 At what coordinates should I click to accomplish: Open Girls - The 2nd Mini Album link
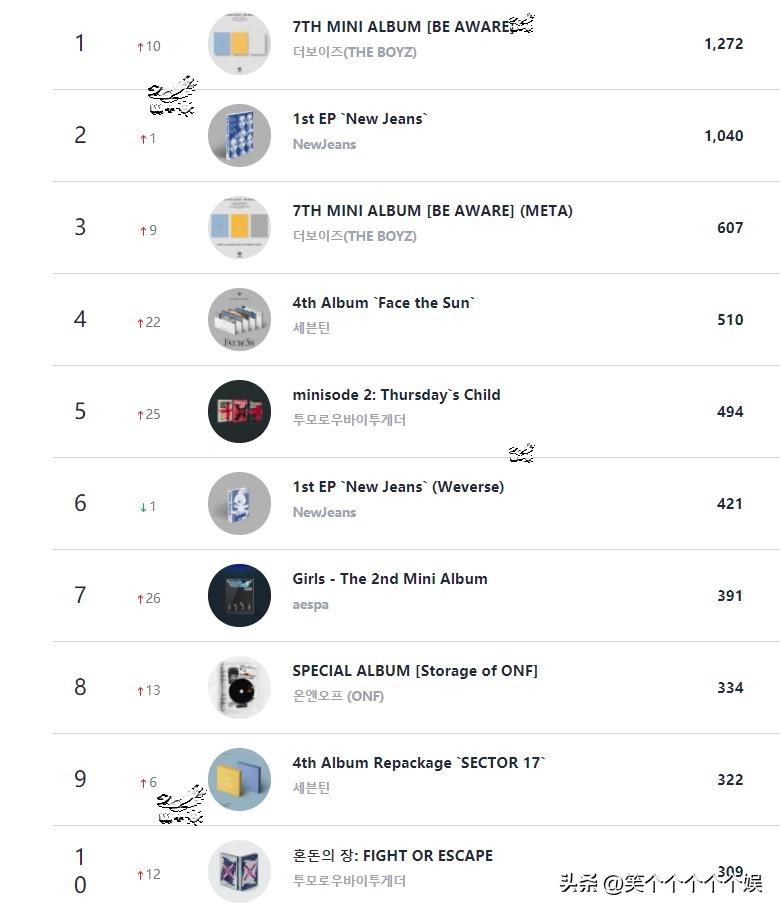[390, 579]
